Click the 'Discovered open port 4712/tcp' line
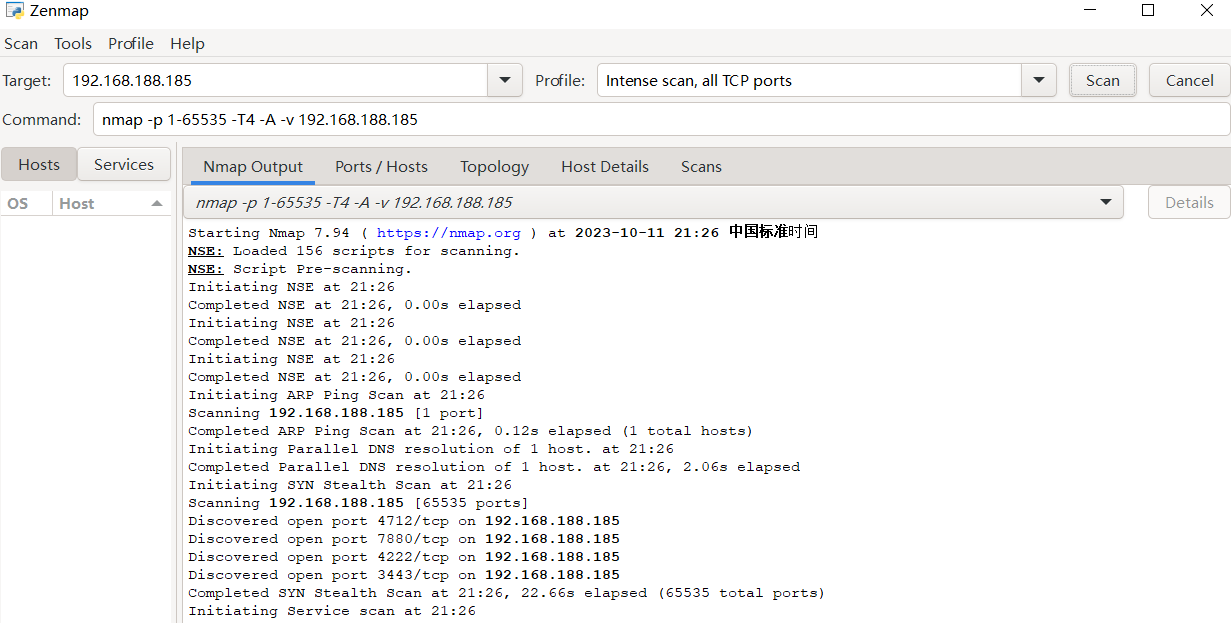This screenshot has width=1231, height=623. click(x=404, y=521)
